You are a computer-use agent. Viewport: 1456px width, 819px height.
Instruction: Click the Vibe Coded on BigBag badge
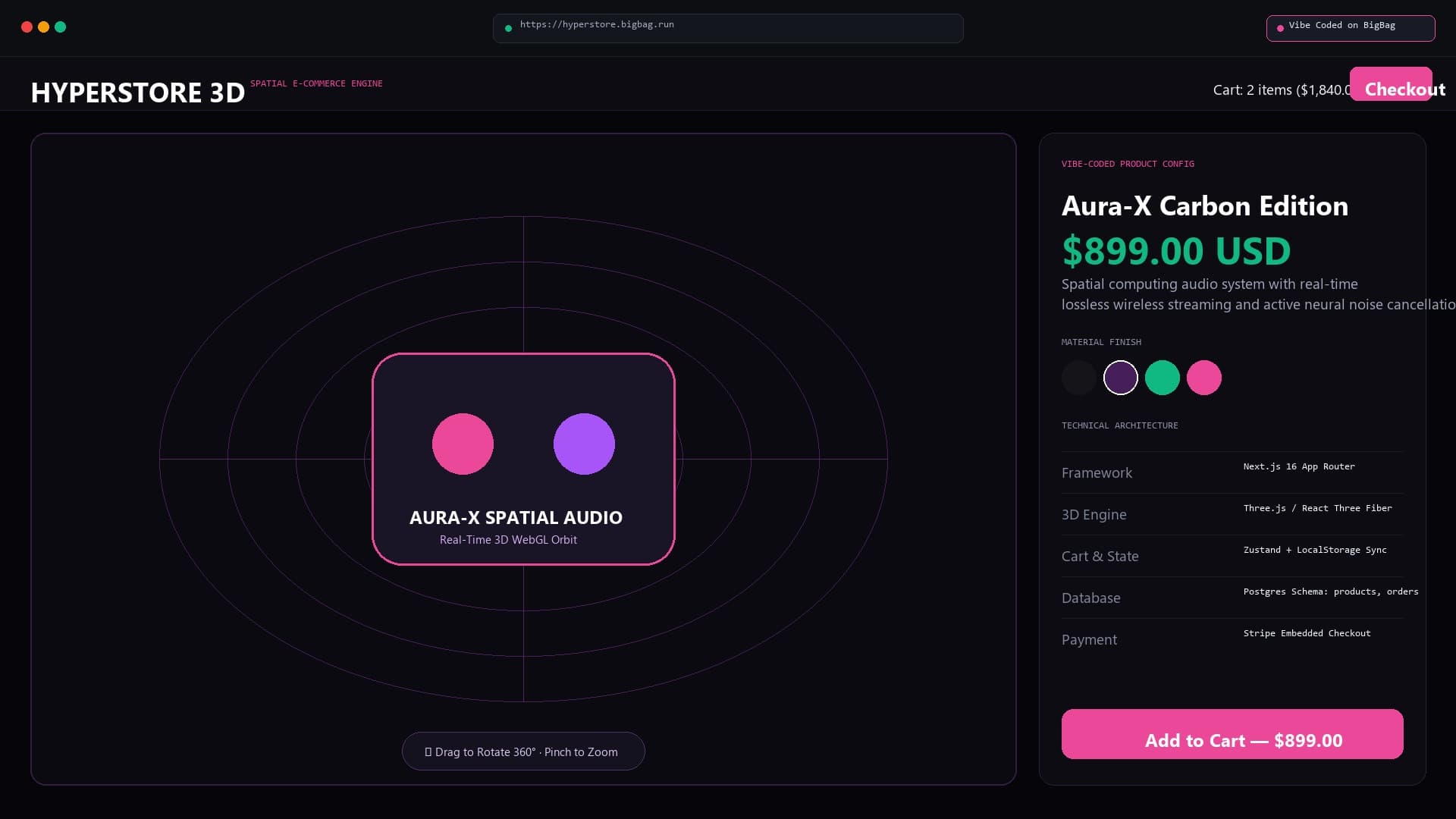(1350, 28)
